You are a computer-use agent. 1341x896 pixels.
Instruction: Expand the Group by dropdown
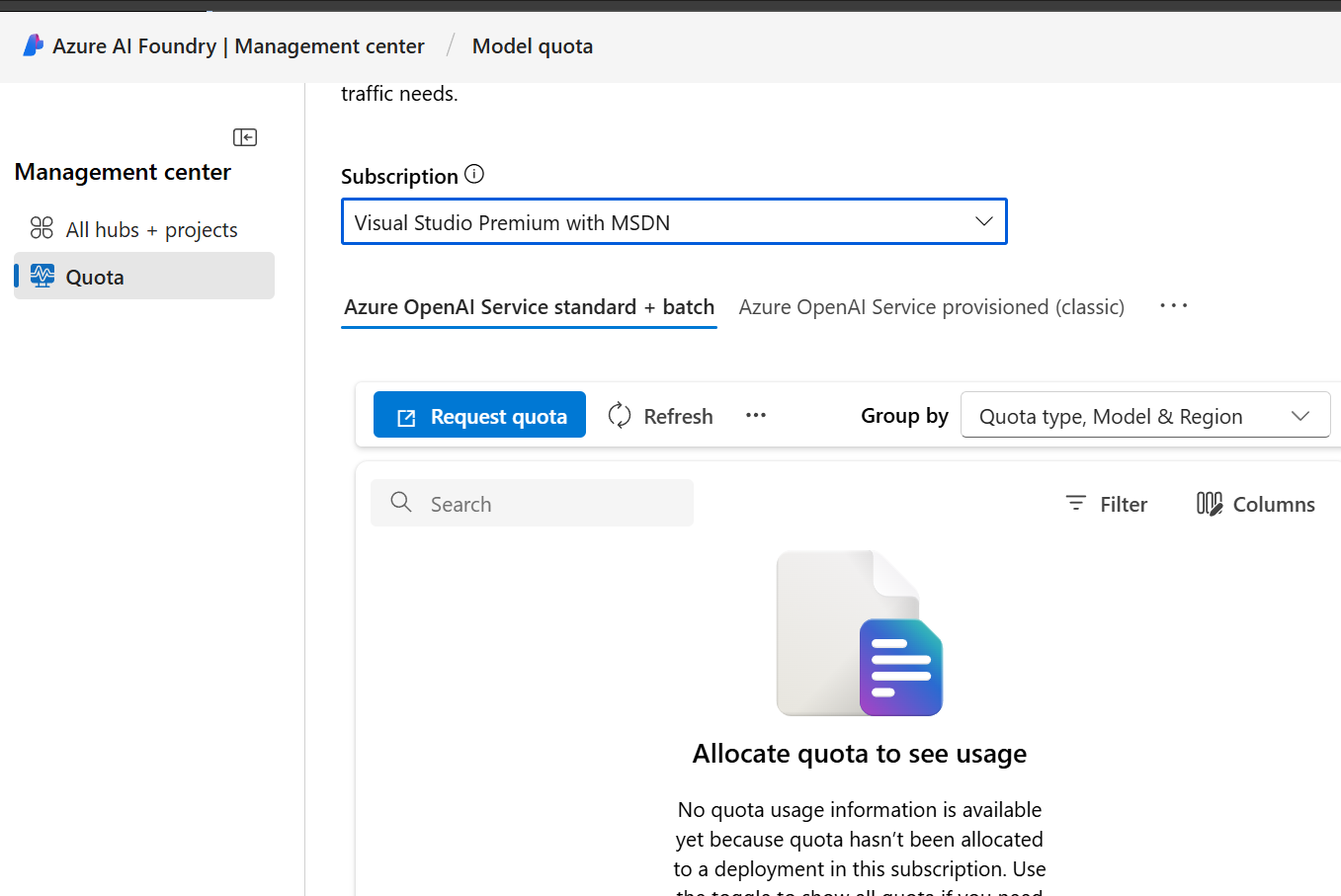pos(1144,416)
